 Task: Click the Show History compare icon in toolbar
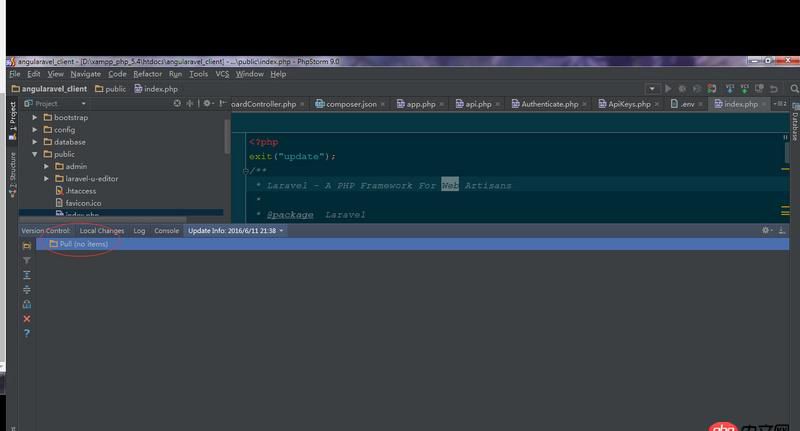click(x=759, y=88)
